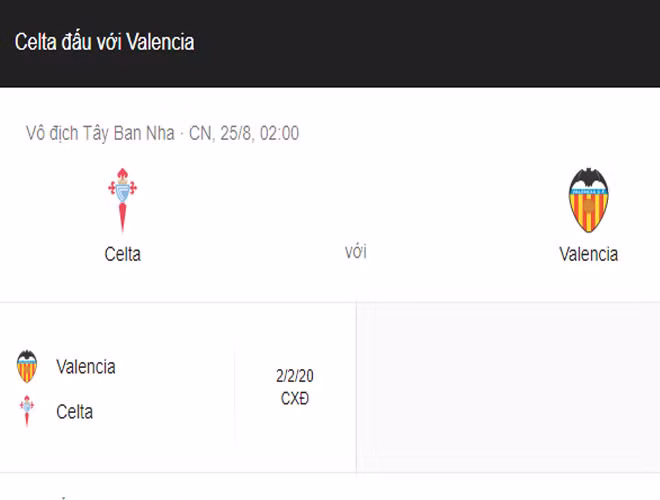
Task: Click the 02:00 kickoff time
Action: pyautogui.click(x=278, y=133)
